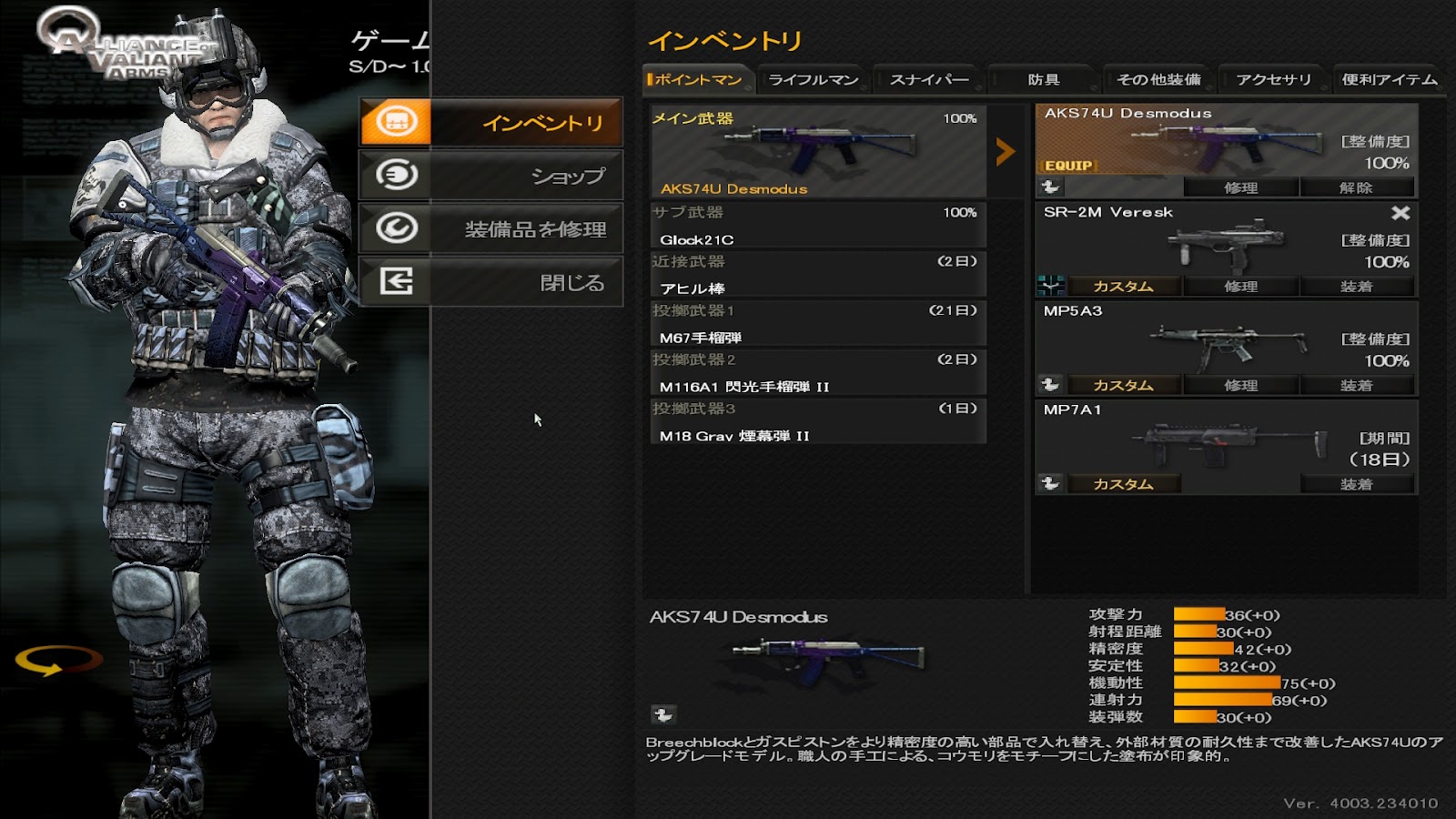Equip SR-2M Veresk with 装着
Image resolution: width=1456 pixels, height=819 pixels.
(1356, 287)
